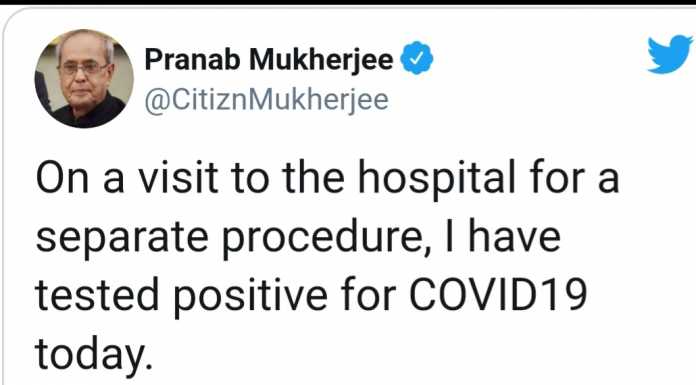Click the blue verified checkmark badge

coord(417,58)
